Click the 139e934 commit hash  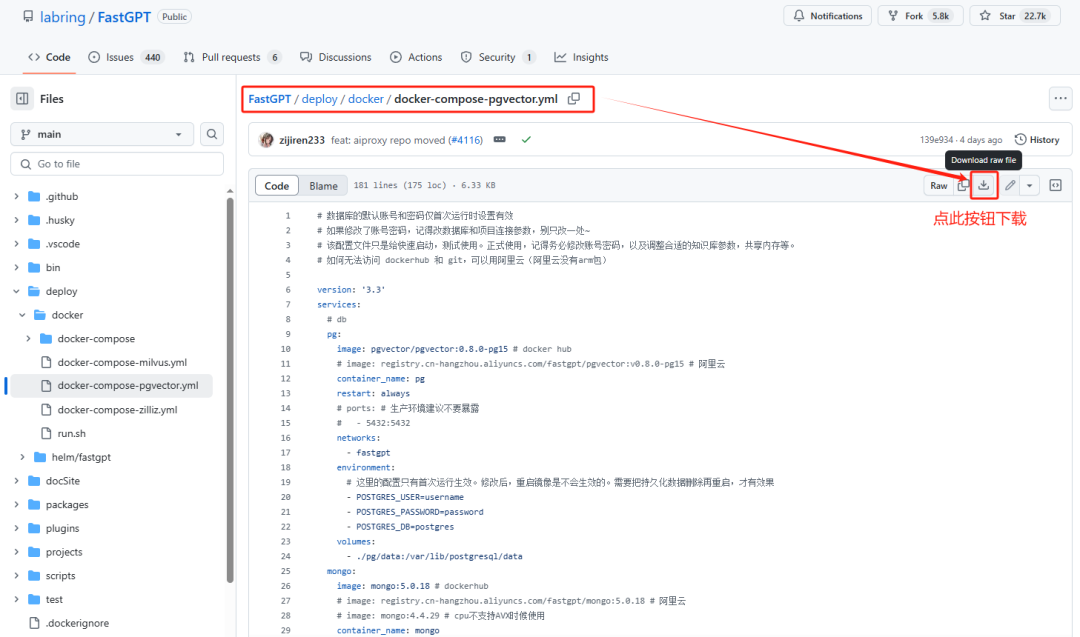(x=936, y=140)
